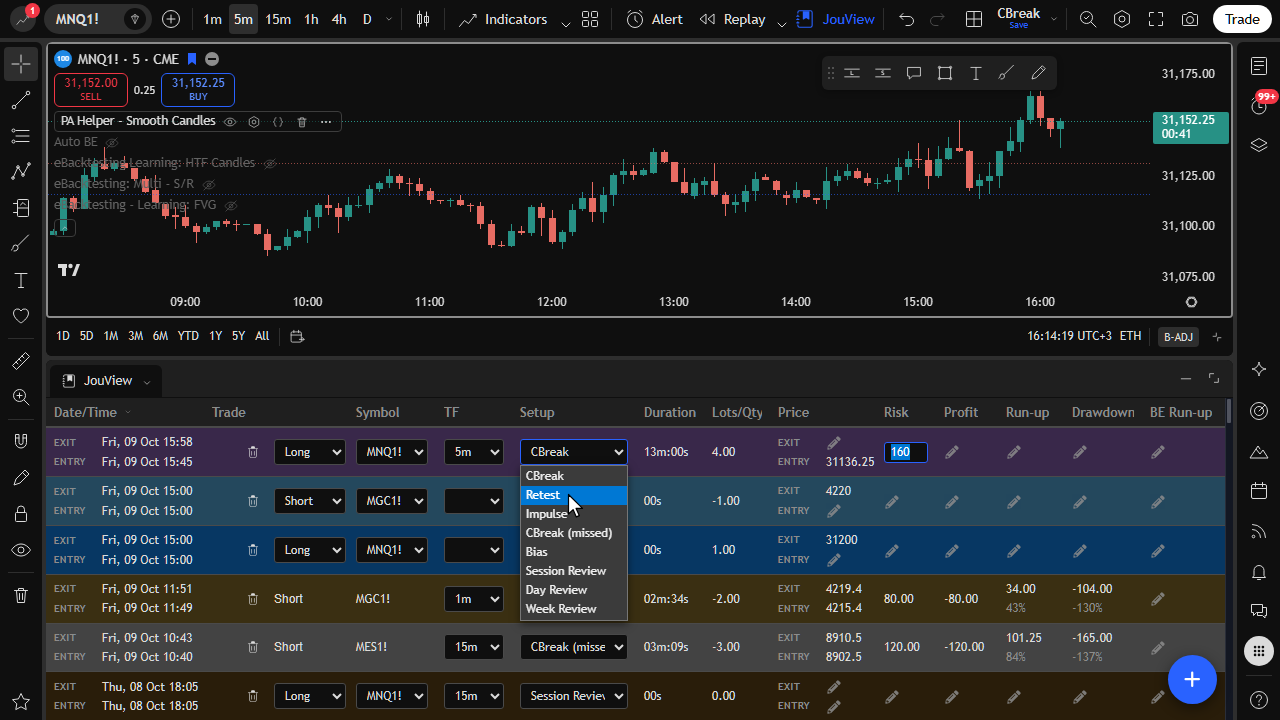The width and height of the screenshot is (1280, 720).
Task: Toggle visibility of PA Helper indicator
Action: (x=230, y=122)
